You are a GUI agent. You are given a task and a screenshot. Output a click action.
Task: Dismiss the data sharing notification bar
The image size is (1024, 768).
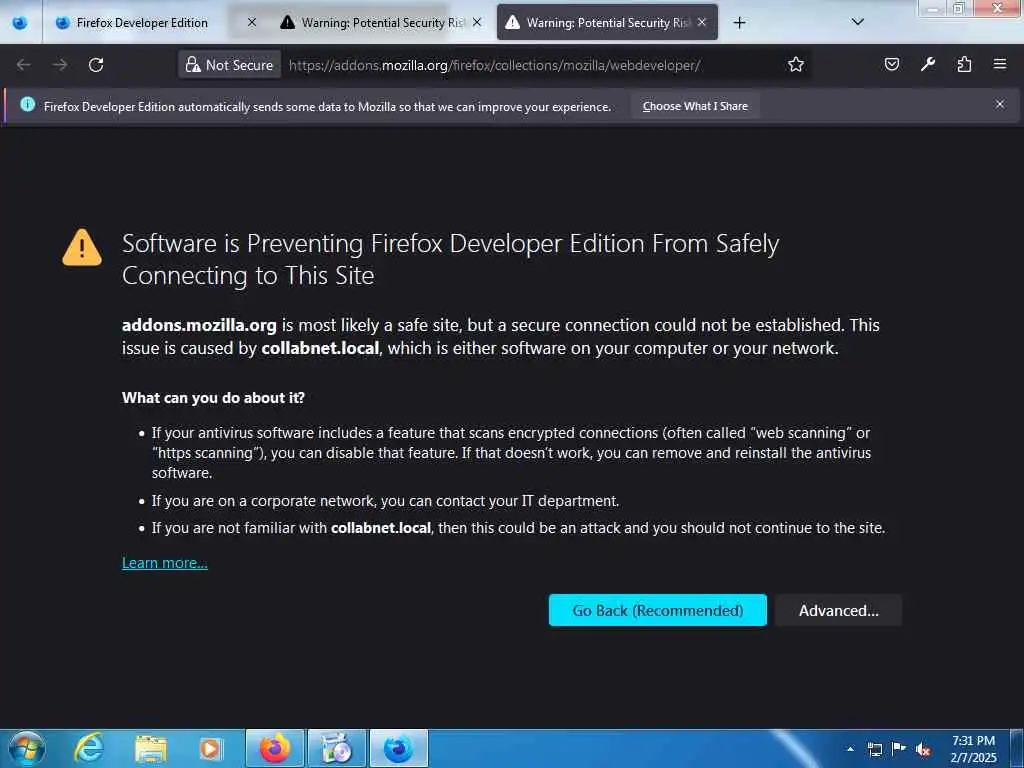(1000, 104)
